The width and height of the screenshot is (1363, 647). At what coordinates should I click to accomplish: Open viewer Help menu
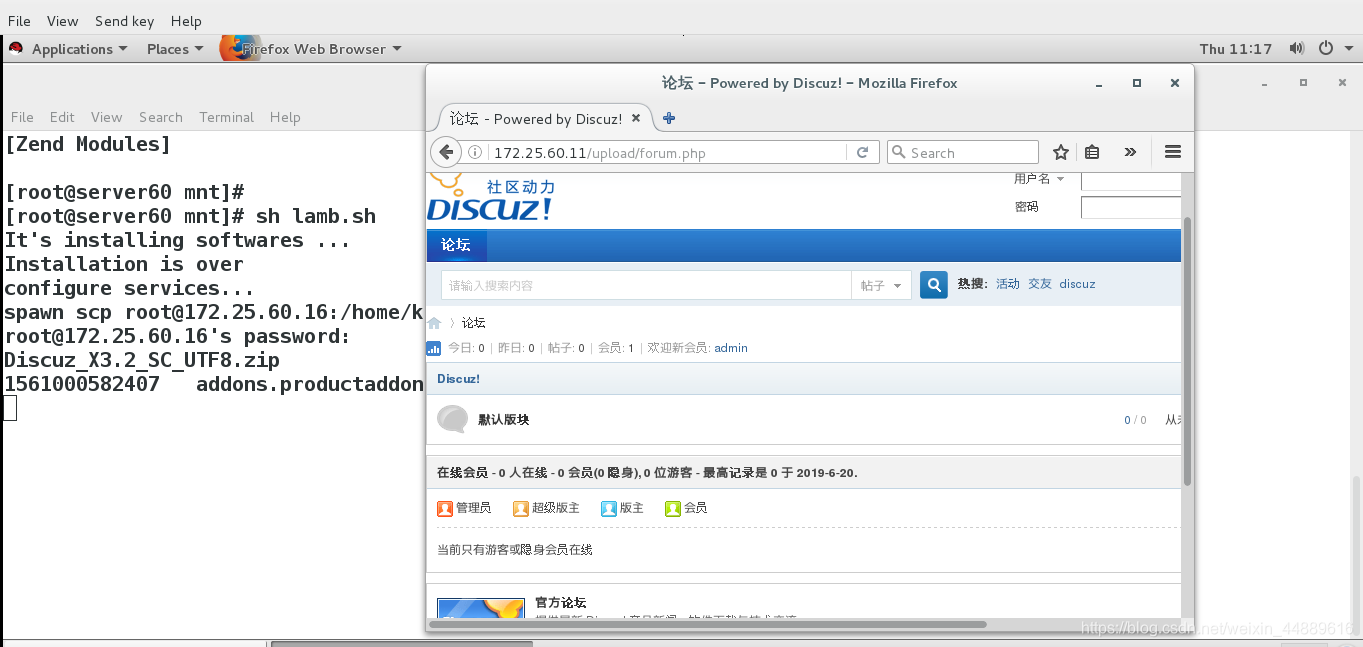pyautogui.click(x=186, y=20)
